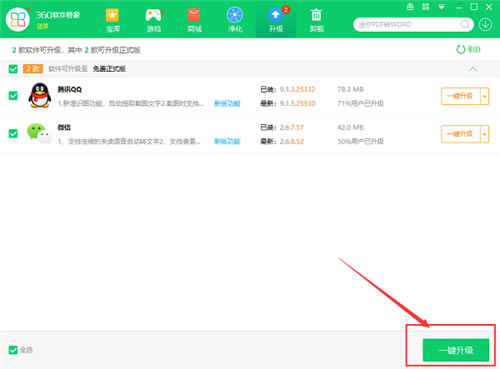
Task: Click the refresh icon at top right
Action: [461, 50]
